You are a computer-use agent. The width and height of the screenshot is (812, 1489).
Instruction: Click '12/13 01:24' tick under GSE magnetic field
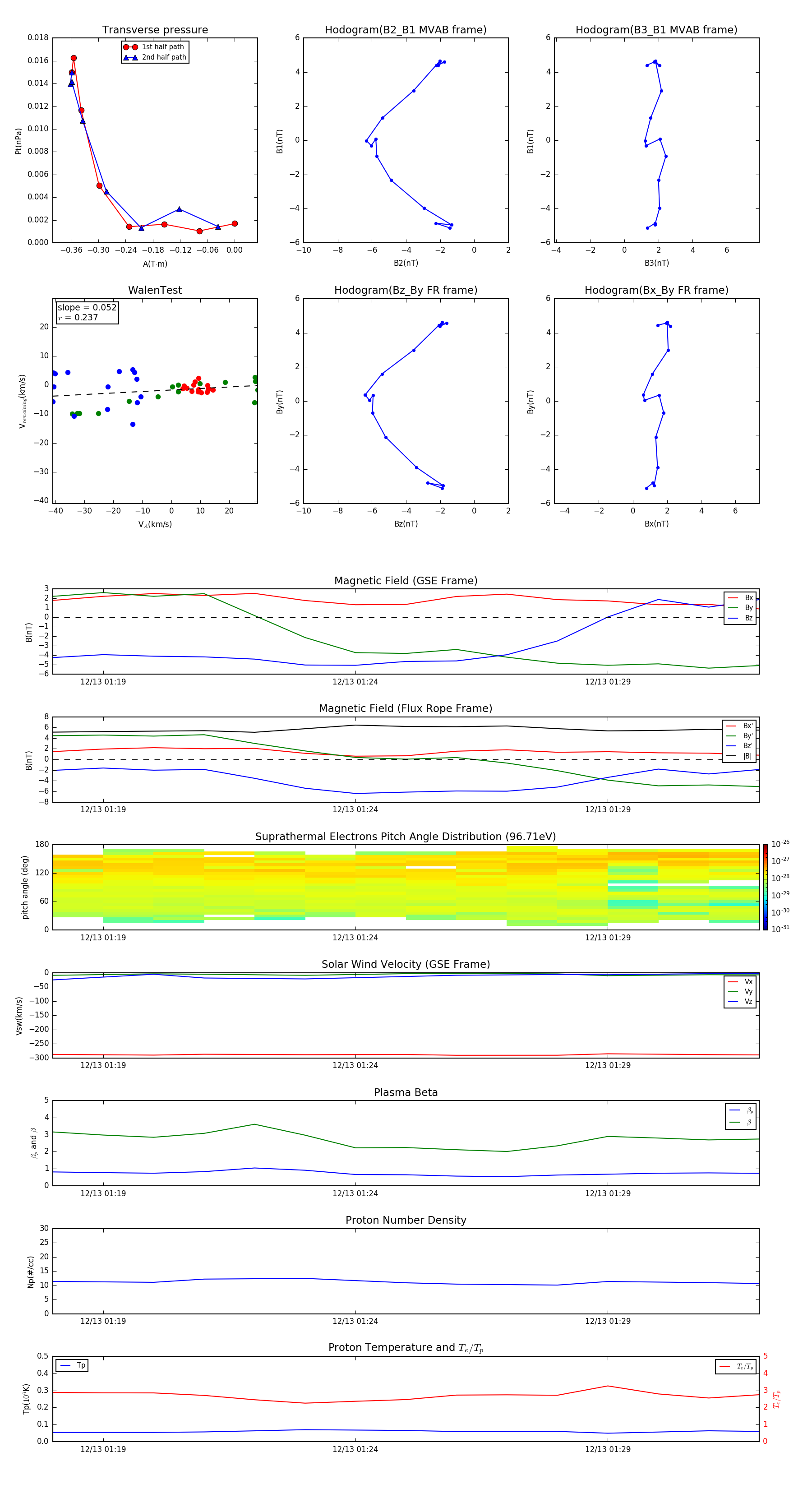[x=355, y=682]
